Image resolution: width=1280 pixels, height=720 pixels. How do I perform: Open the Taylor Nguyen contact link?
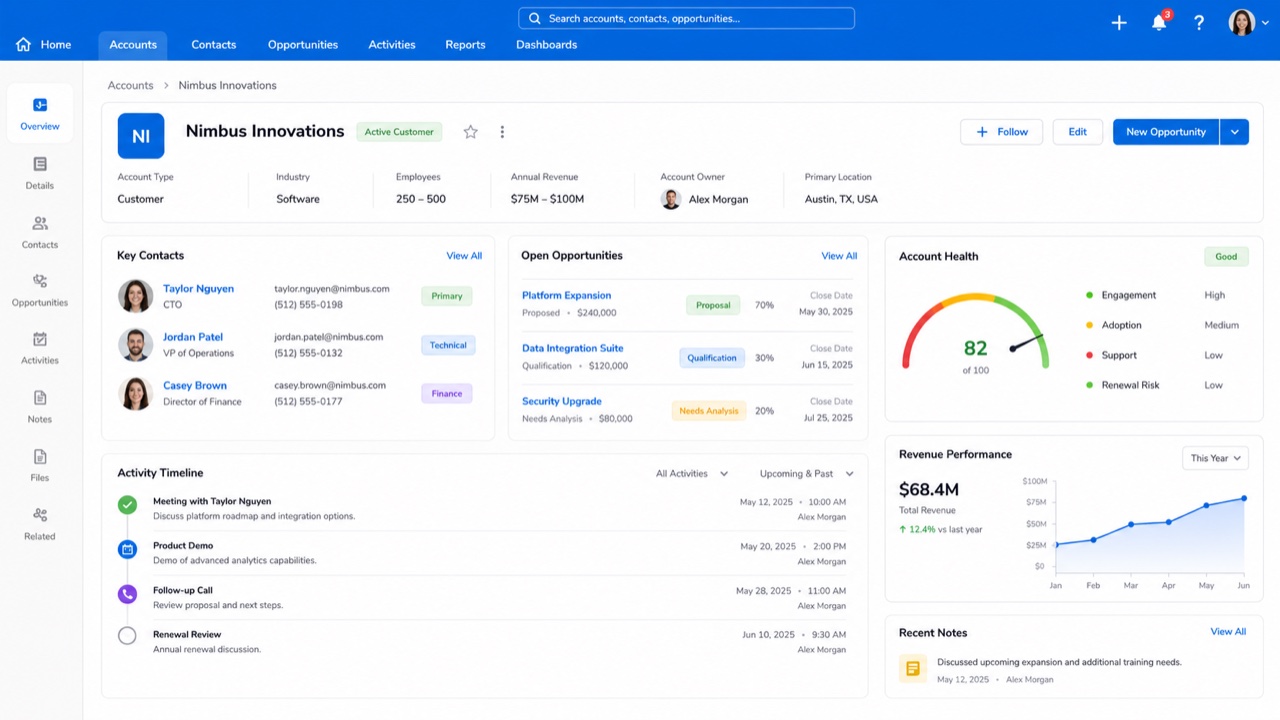198,289
